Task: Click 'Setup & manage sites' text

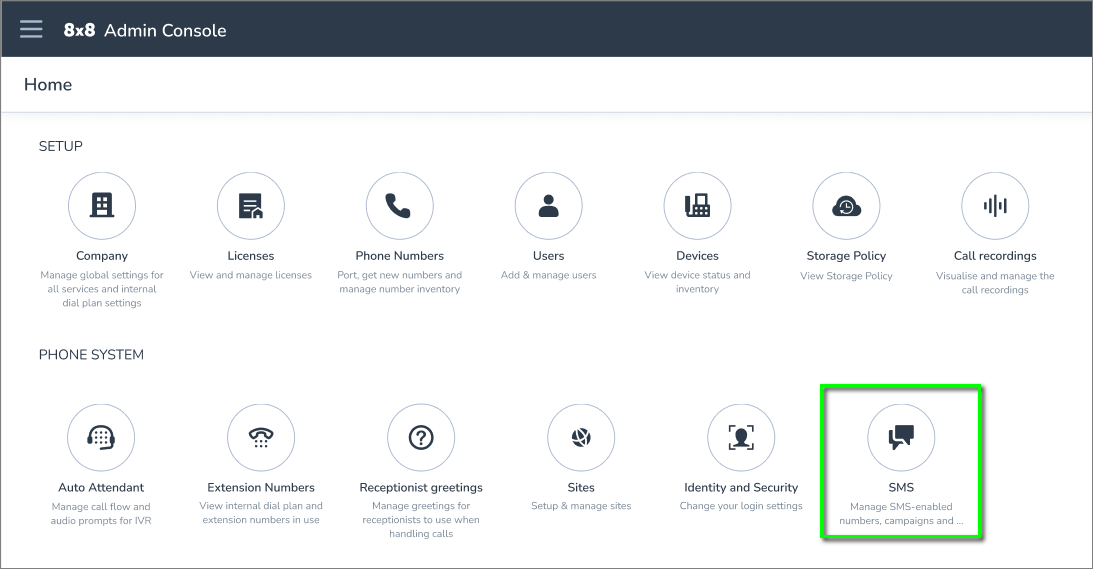Action: point(581,506)
